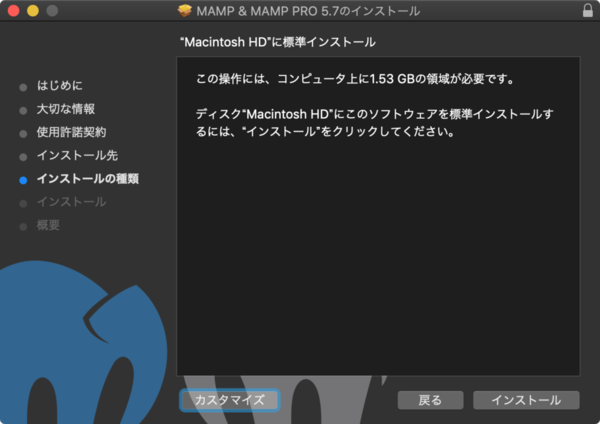Click the 戻る button

(430, 400)
